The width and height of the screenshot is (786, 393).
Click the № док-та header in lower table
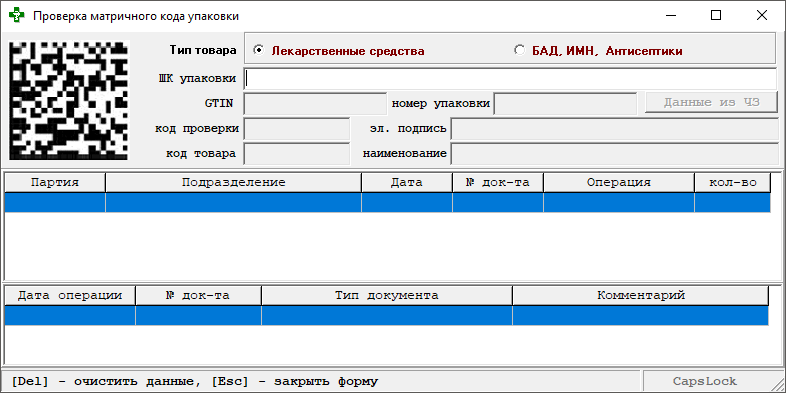tap(199, 295)
